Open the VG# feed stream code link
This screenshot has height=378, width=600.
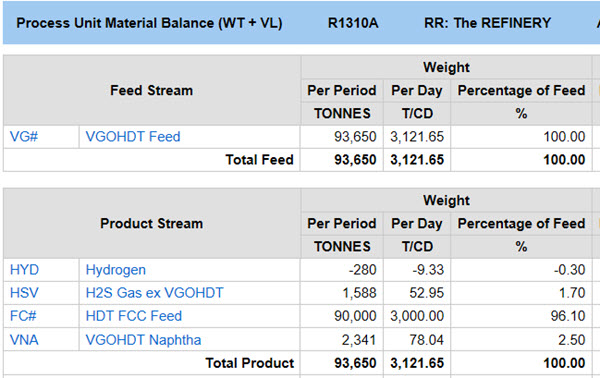[x=24, y=137]
